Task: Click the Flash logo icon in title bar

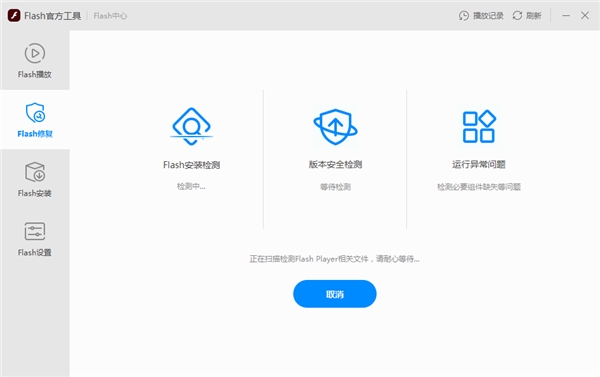Action: point(14,16)
